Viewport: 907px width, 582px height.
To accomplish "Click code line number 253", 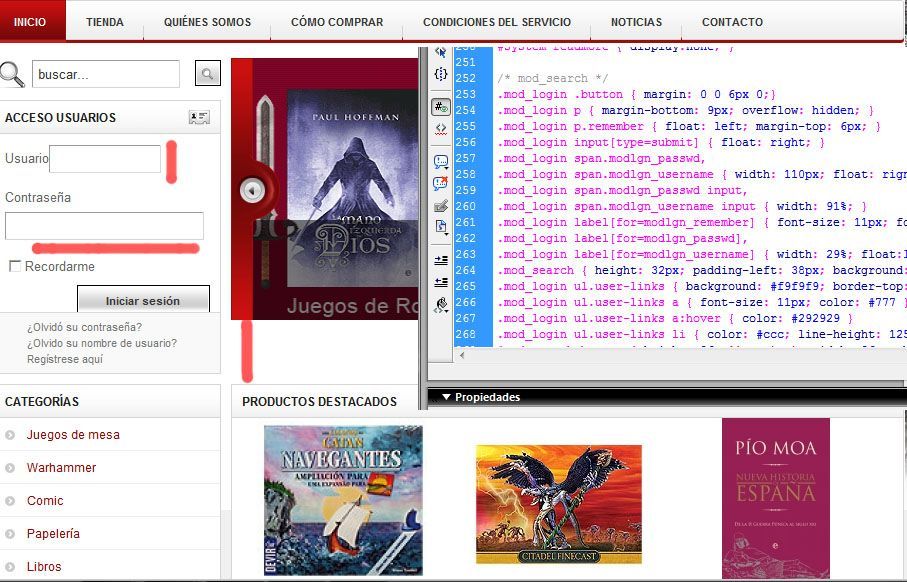I will (466, 94).
